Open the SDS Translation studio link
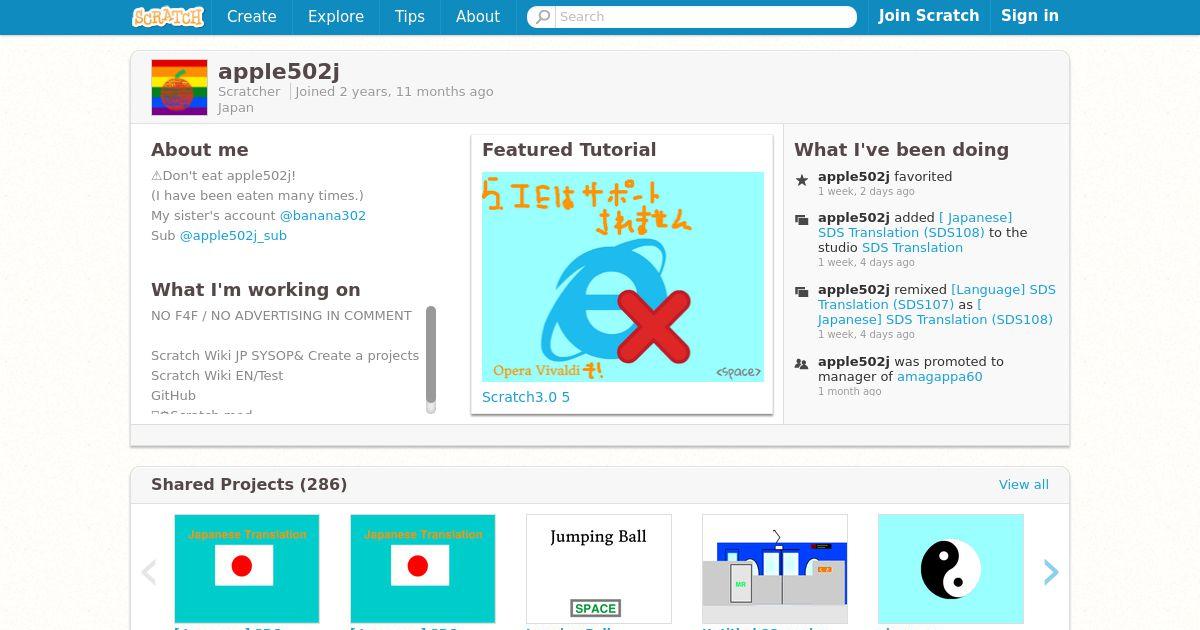Screen dimensions: 1200x630 click(912, 248)
